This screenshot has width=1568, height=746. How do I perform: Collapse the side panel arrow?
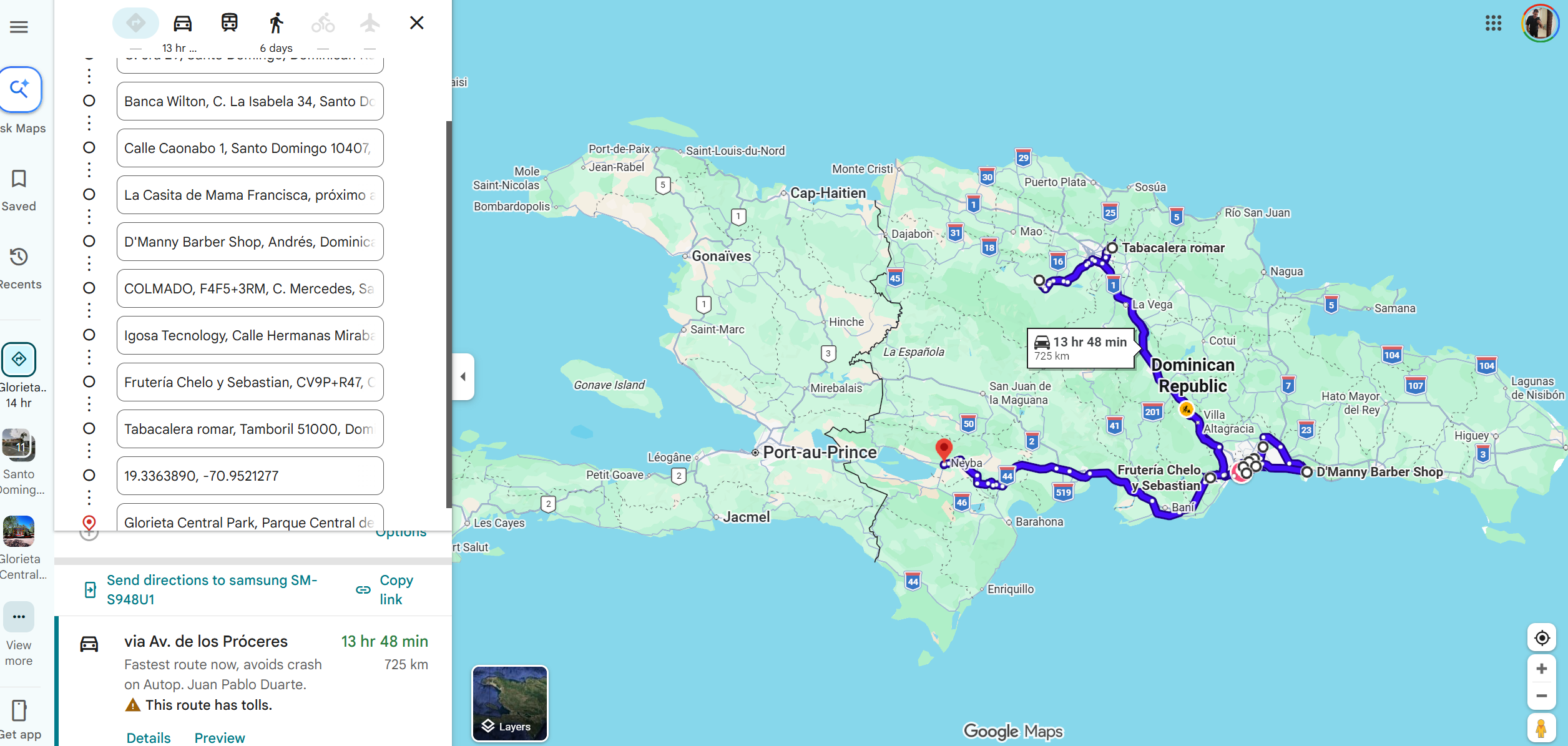pyautogui.click(x=463, y=376)
